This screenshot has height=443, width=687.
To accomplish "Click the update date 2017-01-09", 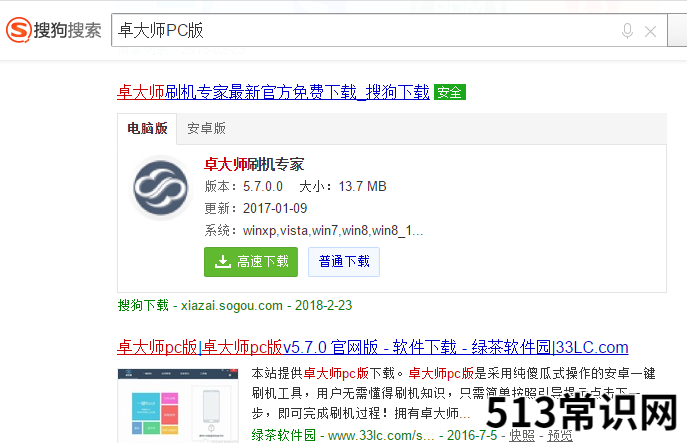I will pos(275,208).
